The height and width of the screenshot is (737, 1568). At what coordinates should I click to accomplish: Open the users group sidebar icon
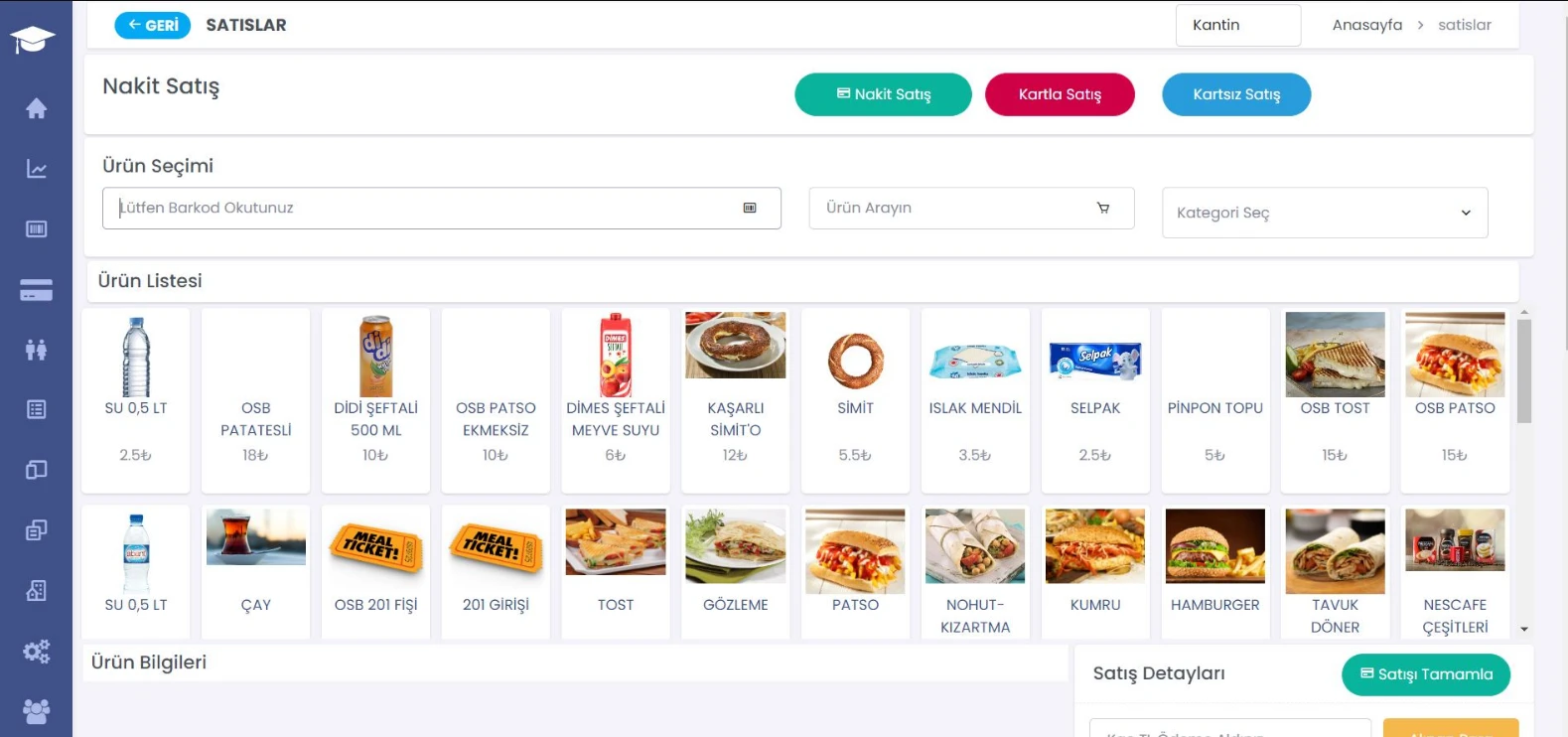click(36, 711)
